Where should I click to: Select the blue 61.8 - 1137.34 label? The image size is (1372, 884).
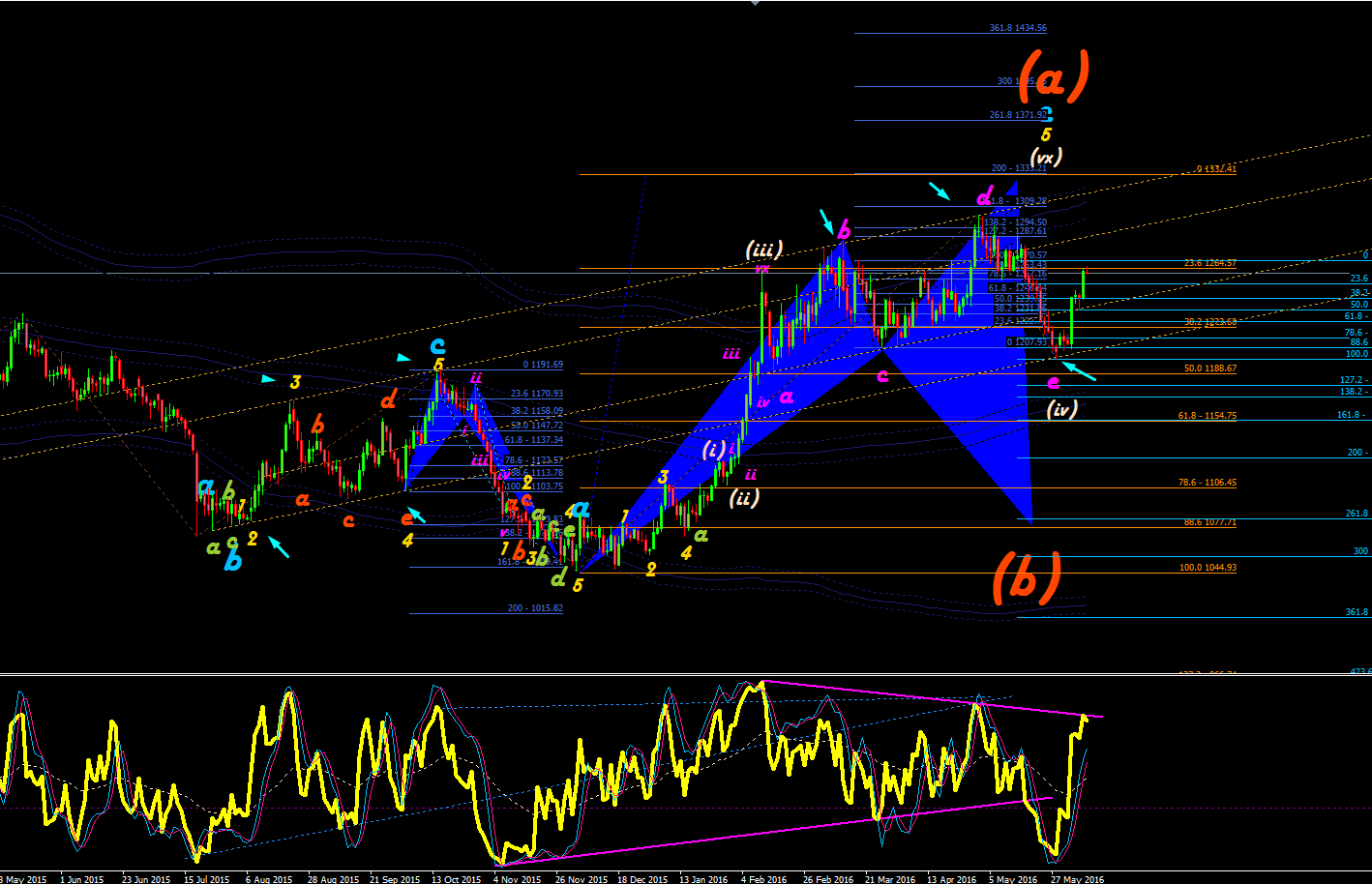tap(534, 440)
